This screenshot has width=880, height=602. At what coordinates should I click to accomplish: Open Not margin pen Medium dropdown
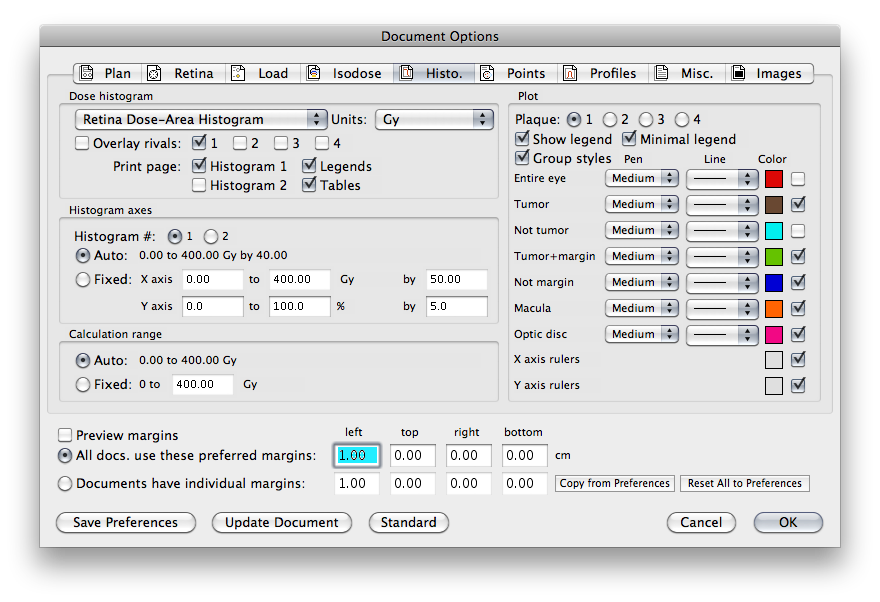coord(641,282)
